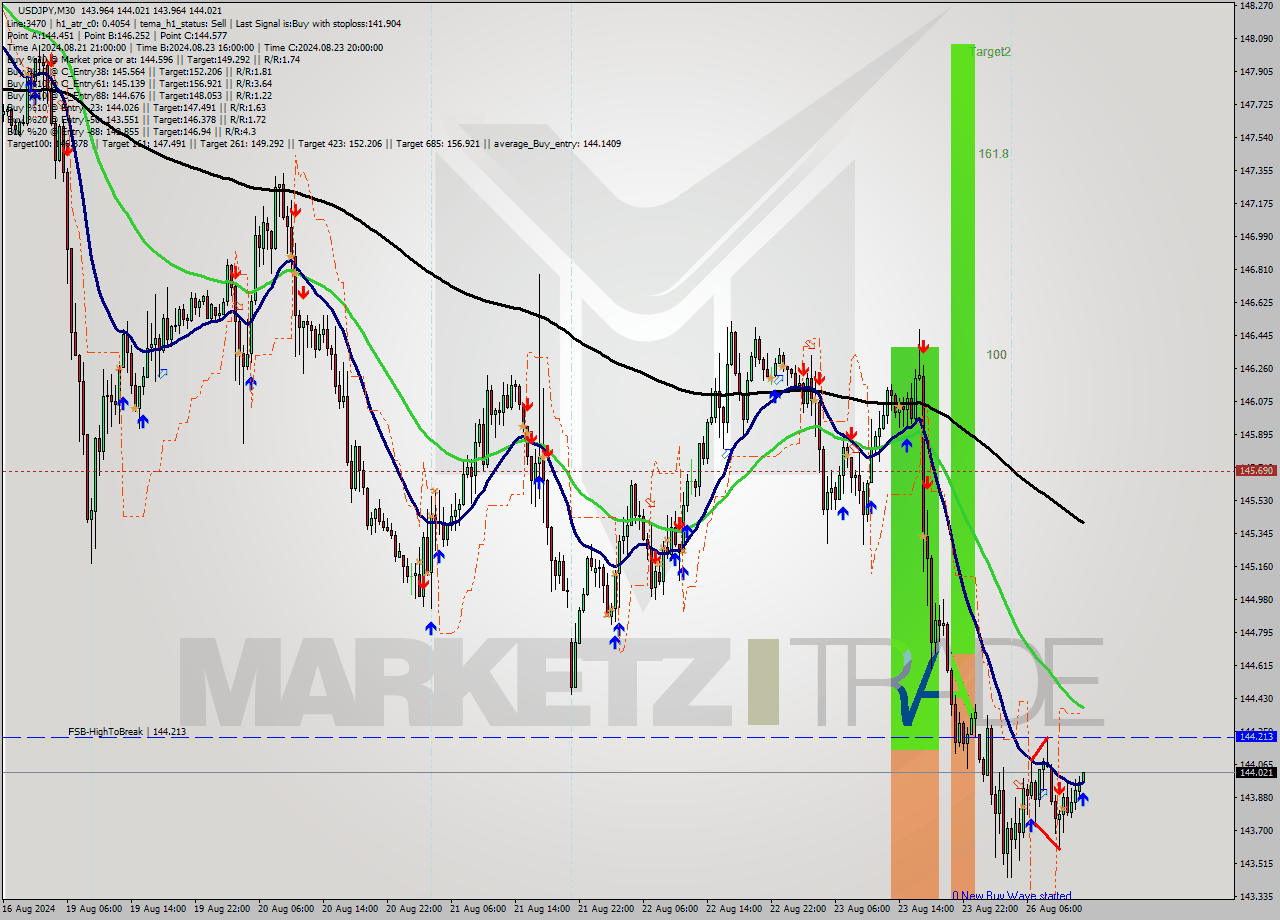Image resolution: width=1280 pixels, height=920 pixels.
Task: Click the '23 Aug 14:00' time label
Action: (x=926, y=910)
